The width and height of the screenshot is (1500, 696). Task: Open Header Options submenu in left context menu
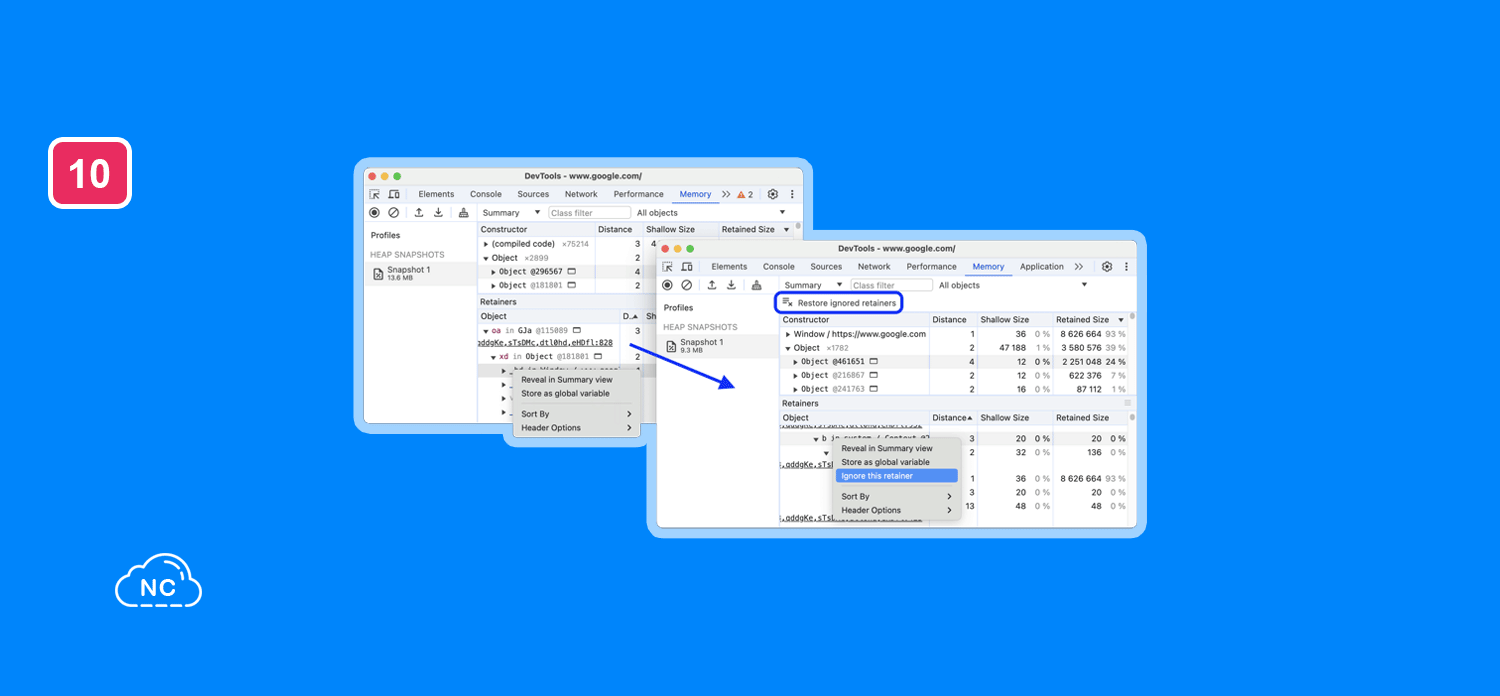[576, 428]
